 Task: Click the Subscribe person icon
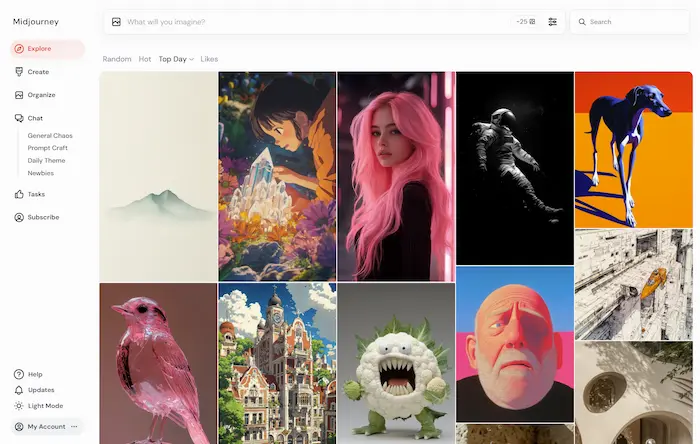tap(19, 217)
